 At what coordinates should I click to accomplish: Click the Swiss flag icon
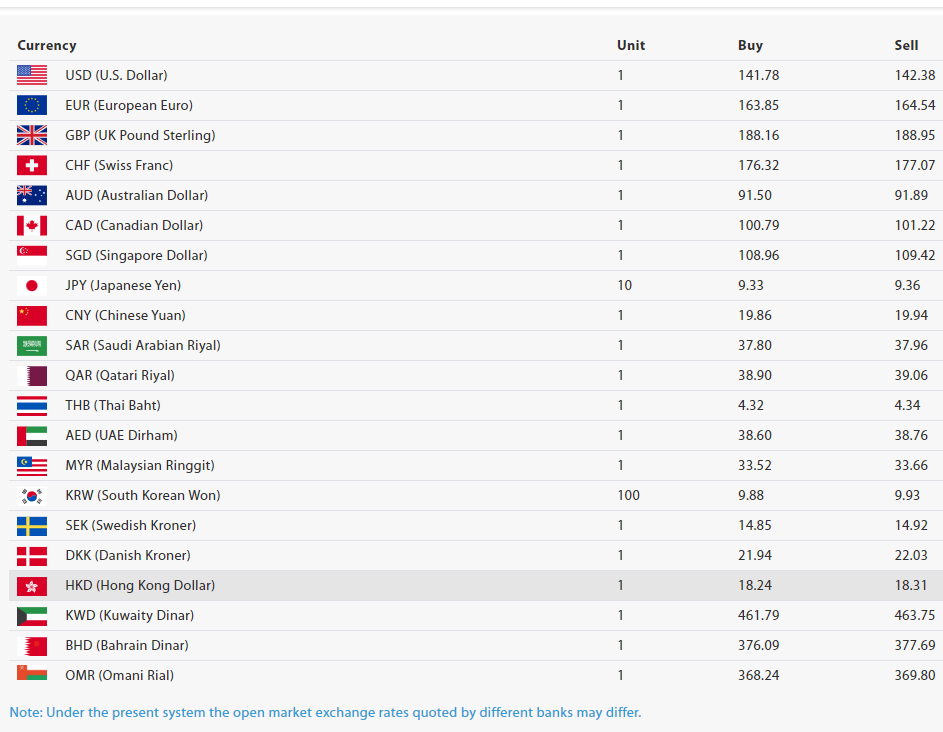32,165
